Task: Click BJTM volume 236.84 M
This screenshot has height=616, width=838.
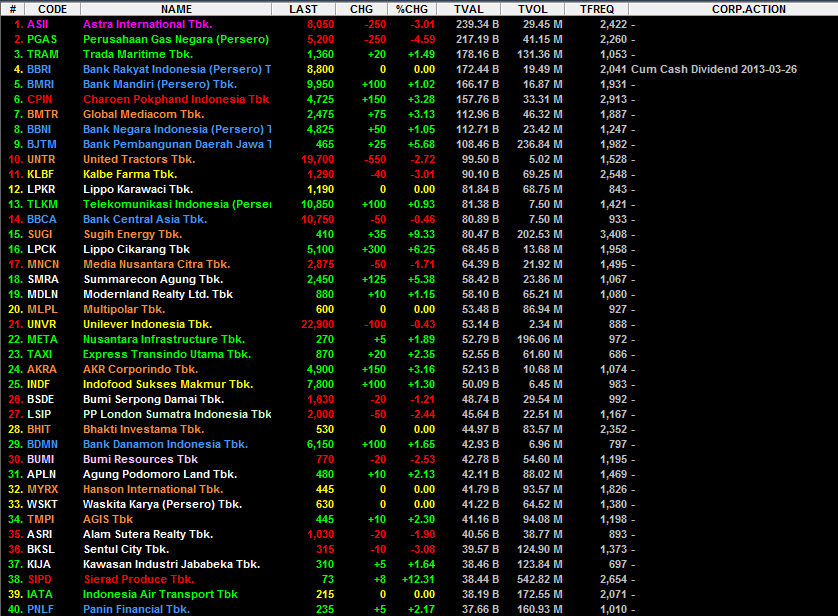Action: pyautogui.click(x=539, y=144)
